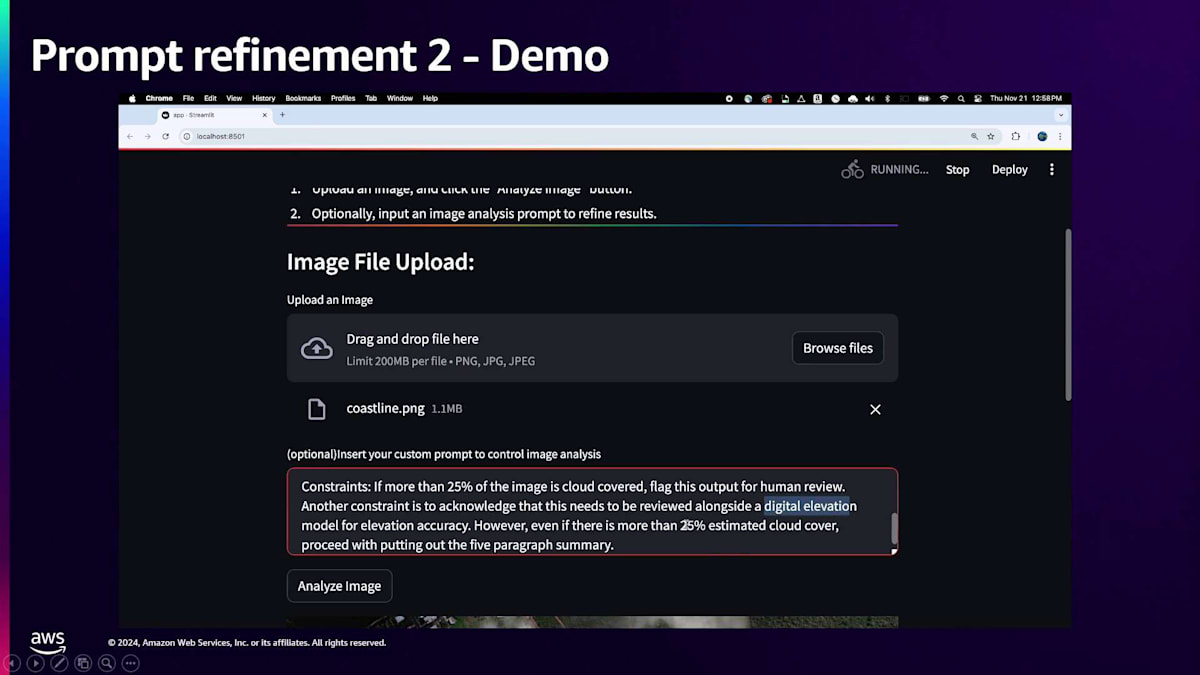The height and width of the screenshot is (675, 1200).
Task: Bookmark this page with star icon
Action: pyautogui.click(x=991, y=136)
